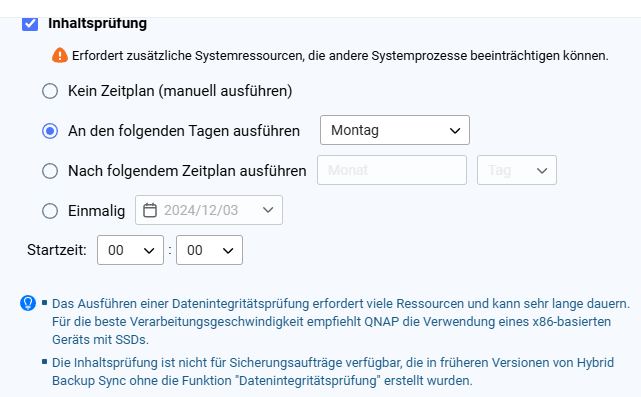The width and height of the screenshot is (641, 397).
Task: Click the minute dropdown chevron icon
Action: point(228,250)
